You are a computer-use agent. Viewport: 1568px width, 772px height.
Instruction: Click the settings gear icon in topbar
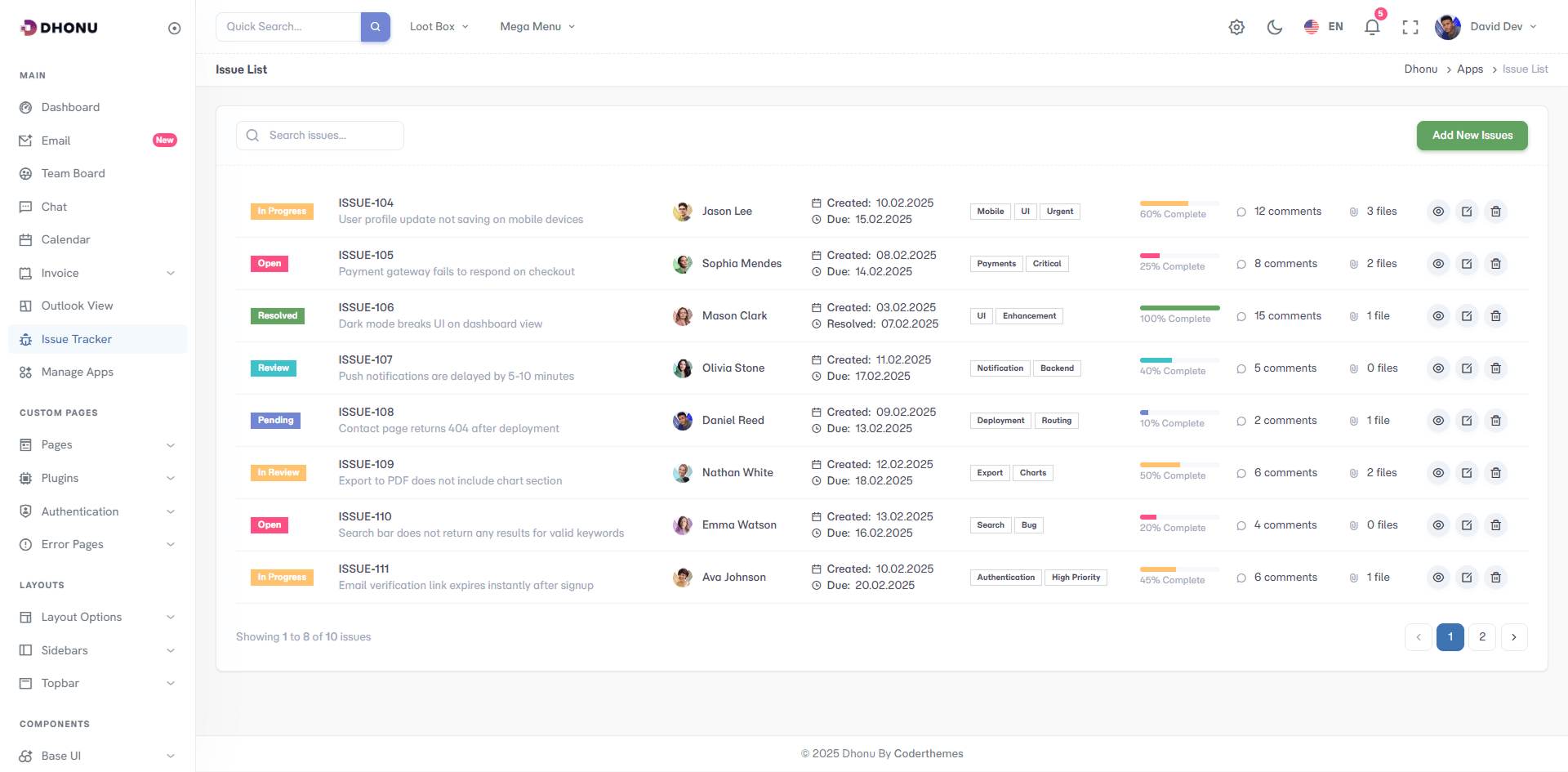1236,27
